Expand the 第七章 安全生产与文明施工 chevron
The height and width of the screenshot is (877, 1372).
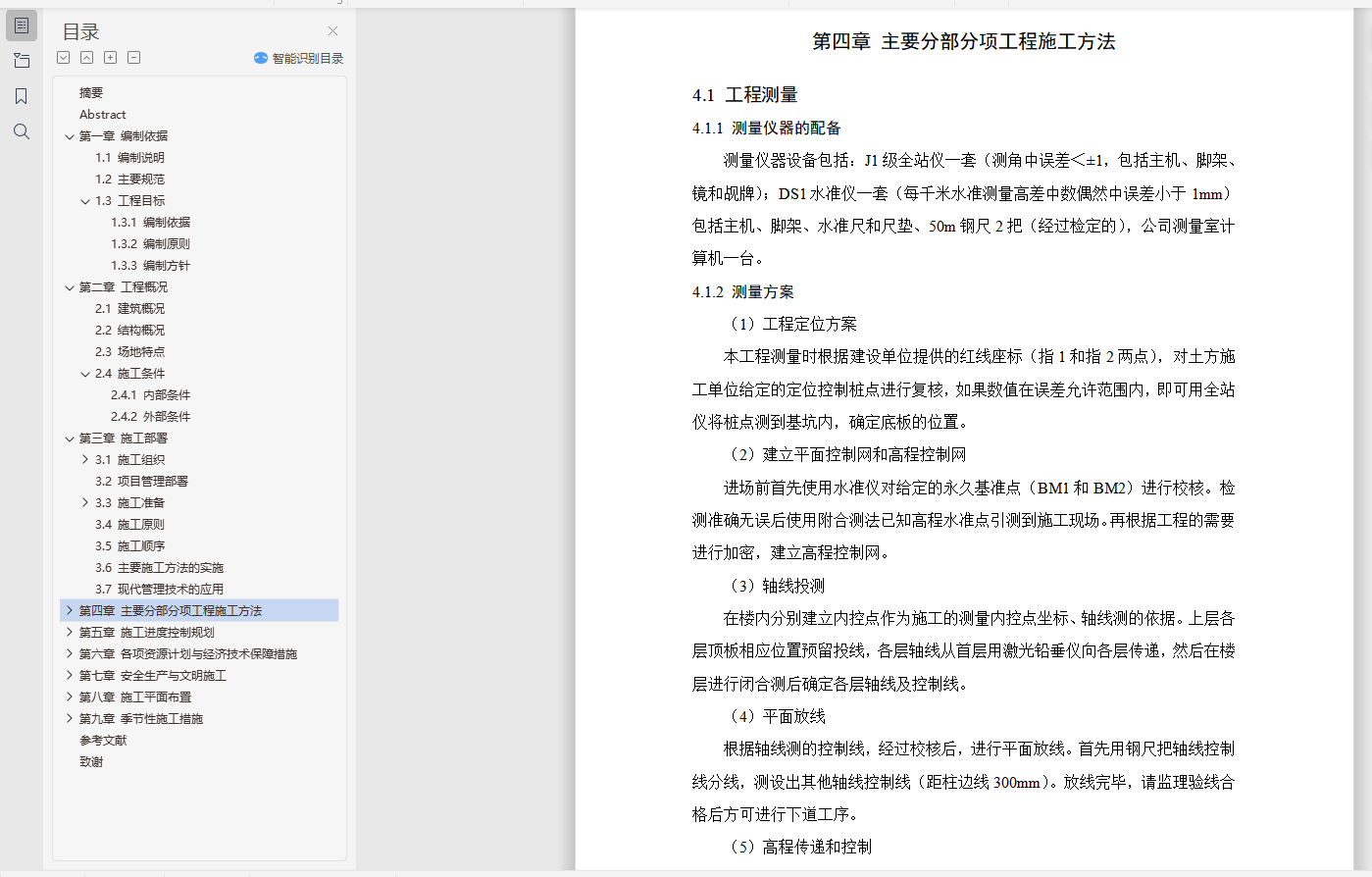pos(70,676)
